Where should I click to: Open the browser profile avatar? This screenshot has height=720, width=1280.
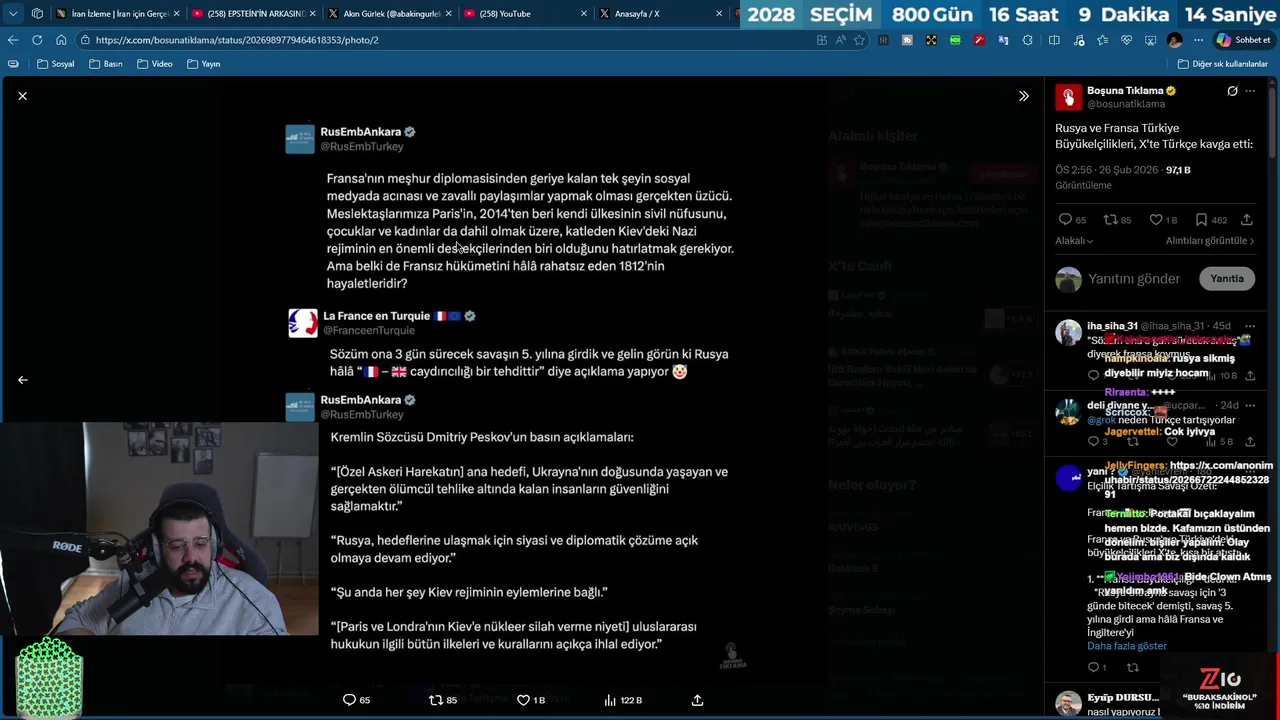1174,40
